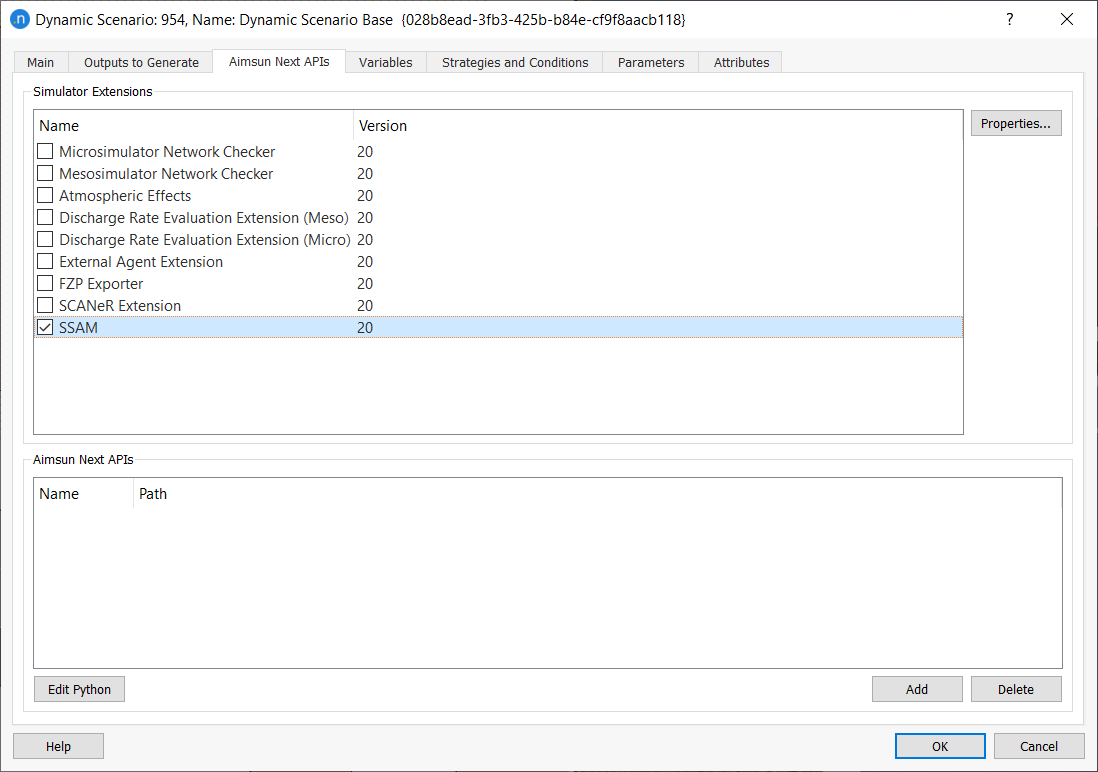
Task: Enable Microsimulator Network Checker checkbox
Action: pyautogui.click(x=45, y=152)
